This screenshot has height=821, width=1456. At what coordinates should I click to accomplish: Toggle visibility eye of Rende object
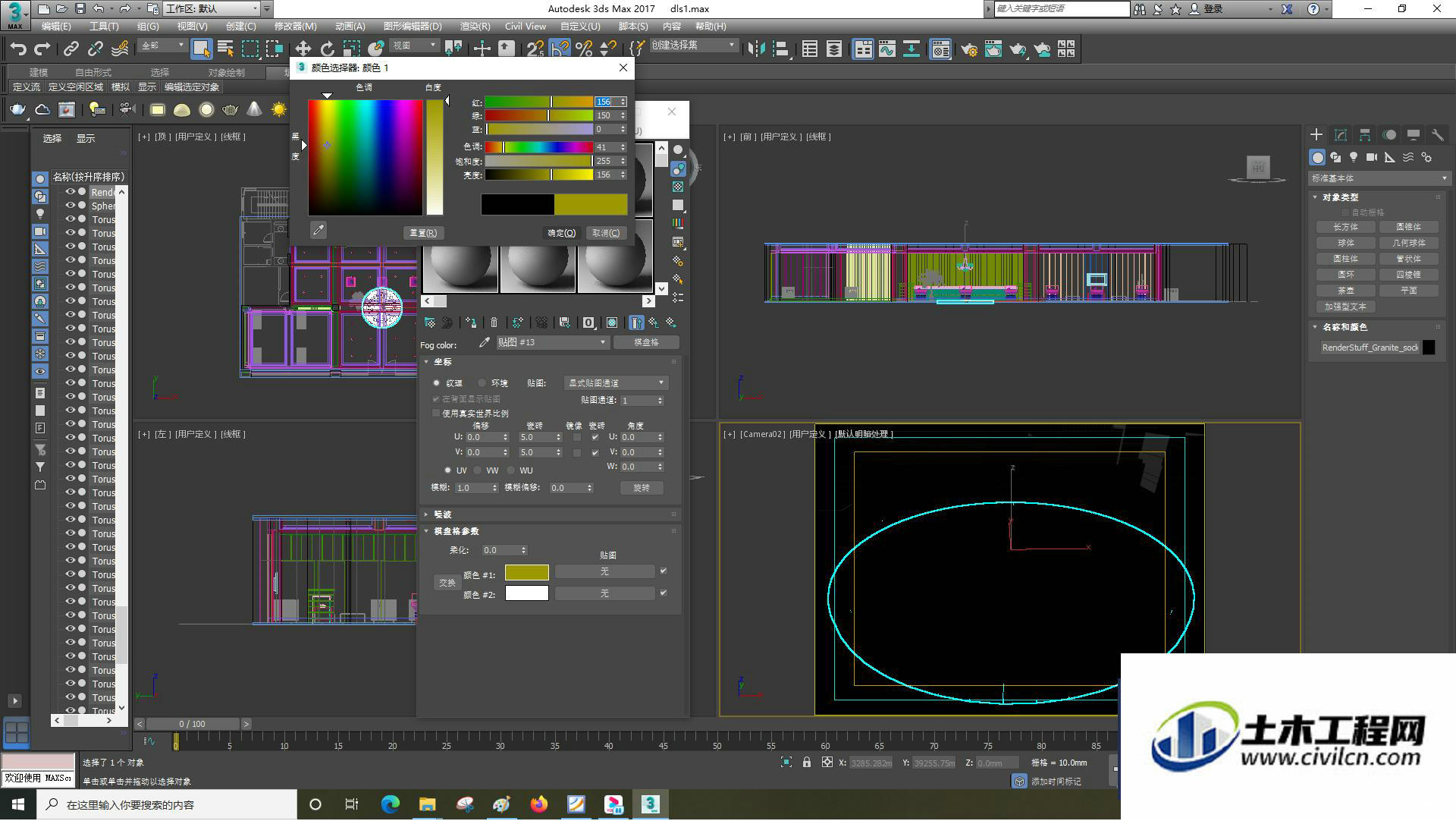point(70,192)
